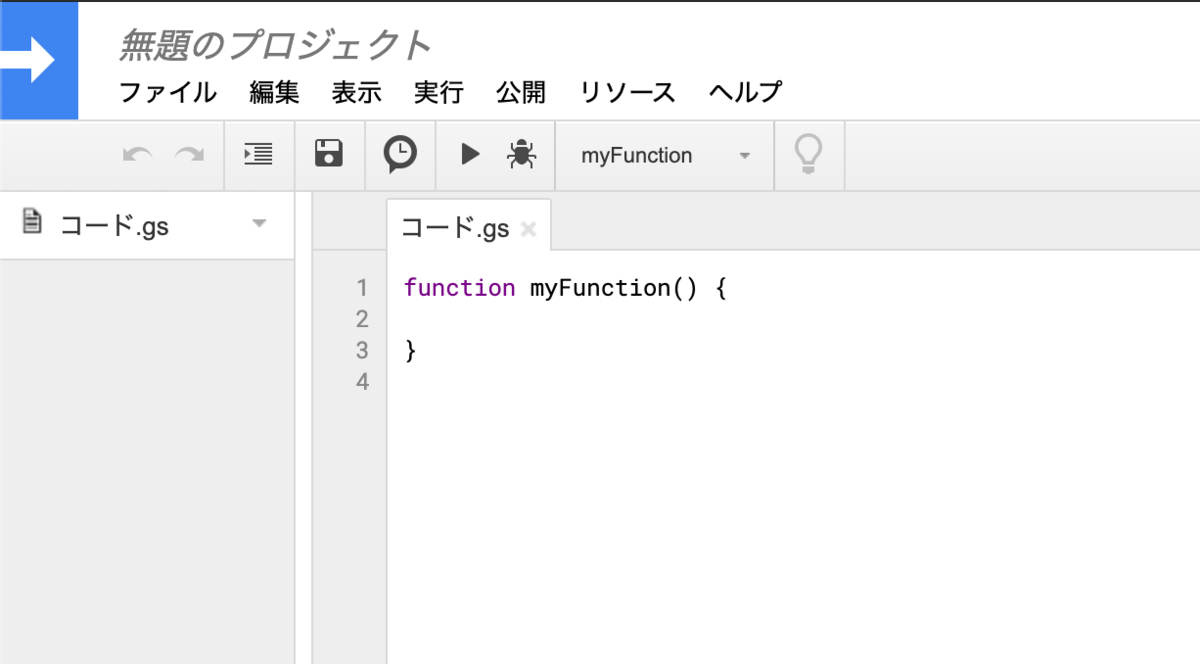Click the blue arrow logo top left
Viewport: 1200px width, 664px height.
(38, 60)
